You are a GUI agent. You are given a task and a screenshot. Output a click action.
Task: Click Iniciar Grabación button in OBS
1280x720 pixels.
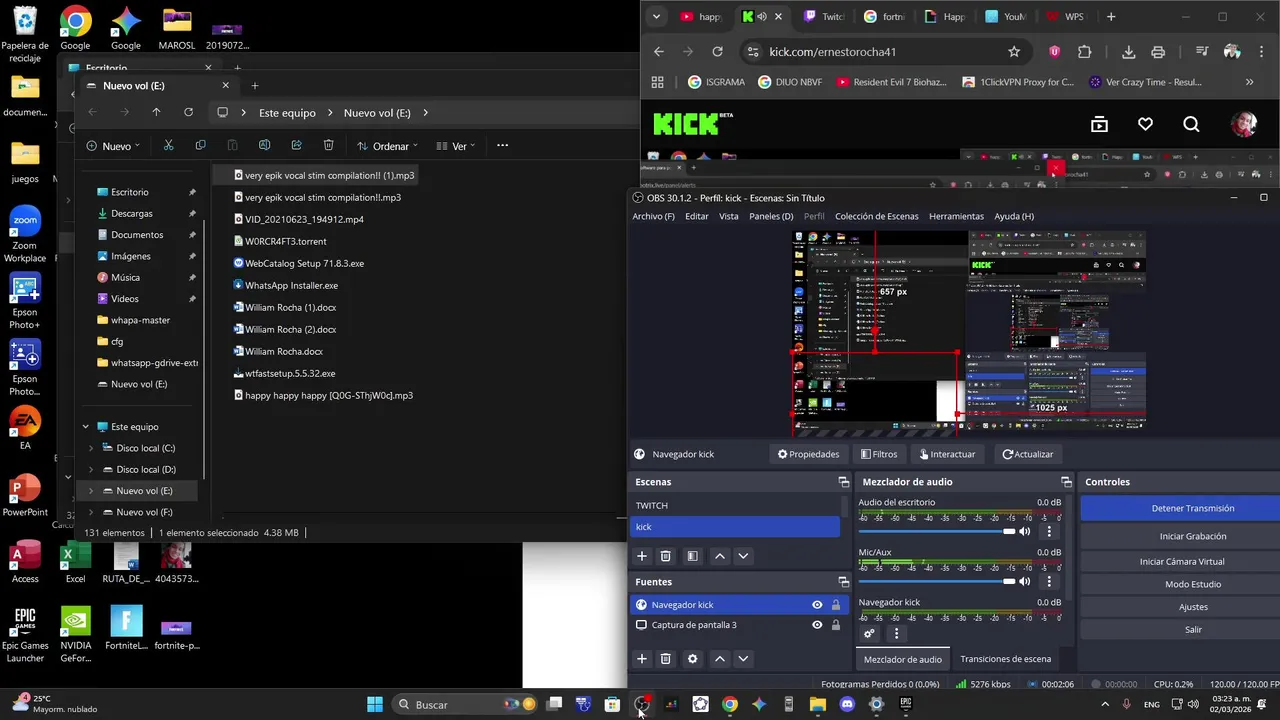1193,536
